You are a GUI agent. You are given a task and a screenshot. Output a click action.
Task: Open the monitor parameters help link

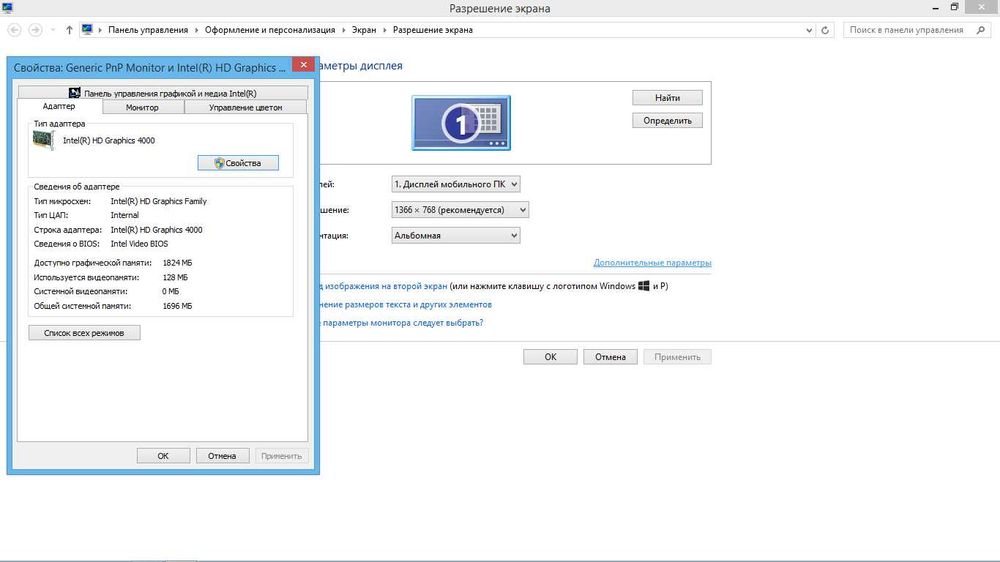pos(402,323)
